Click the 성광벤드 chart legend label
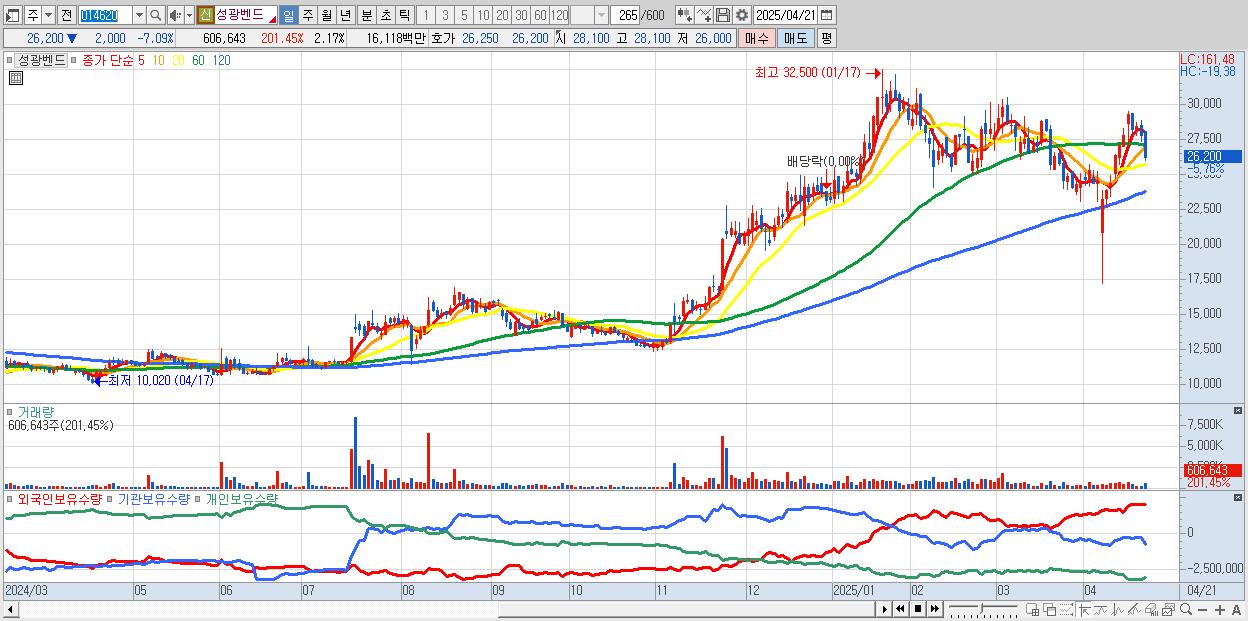Image resolution: width=1248 pixels, height=621 pixels. 42,60
